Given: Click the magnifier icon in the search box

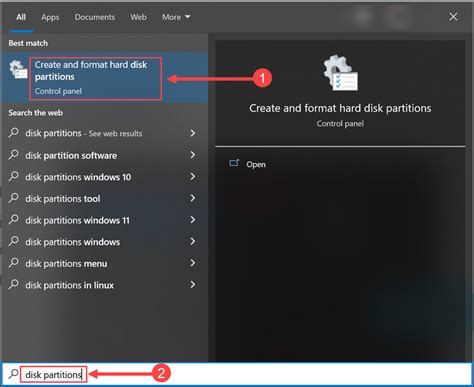Looking at the screenshot, I should (13, 374).
